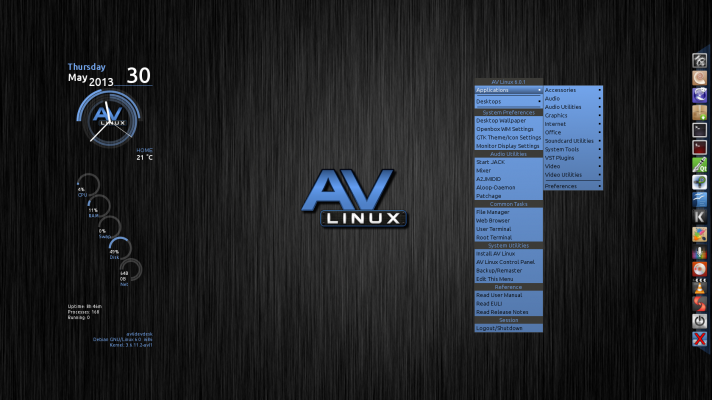Screen dimensions: 712x400
Task: Expand the Internet submenu
Action: (x=573, y=124)
